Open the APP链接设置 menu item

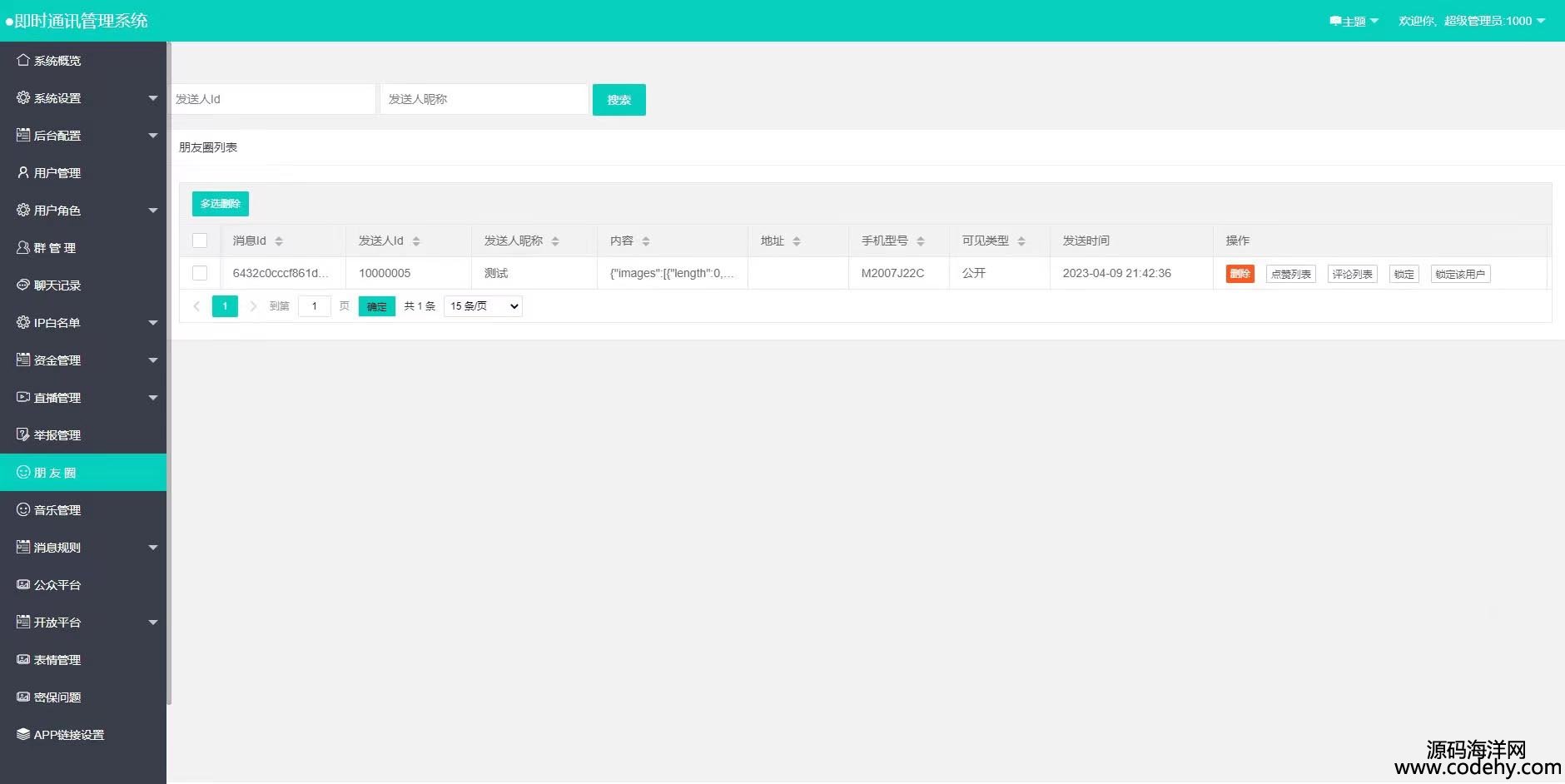point(83,734)
